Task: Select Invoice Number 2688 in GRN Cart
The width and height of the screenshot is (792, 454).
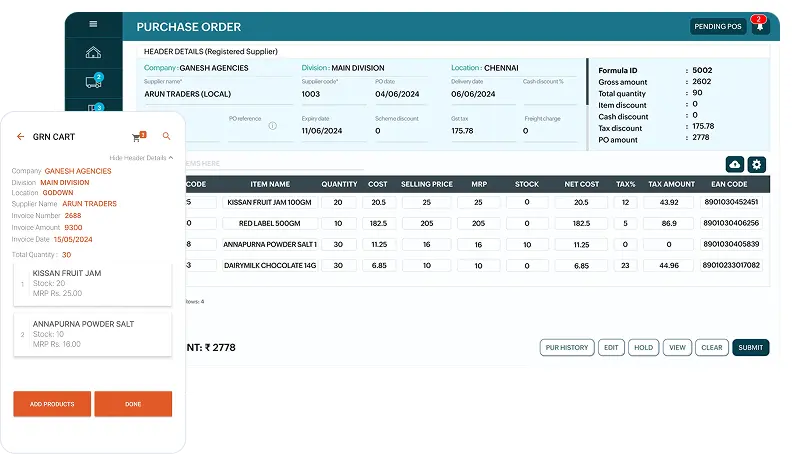Action: (73, 216)
